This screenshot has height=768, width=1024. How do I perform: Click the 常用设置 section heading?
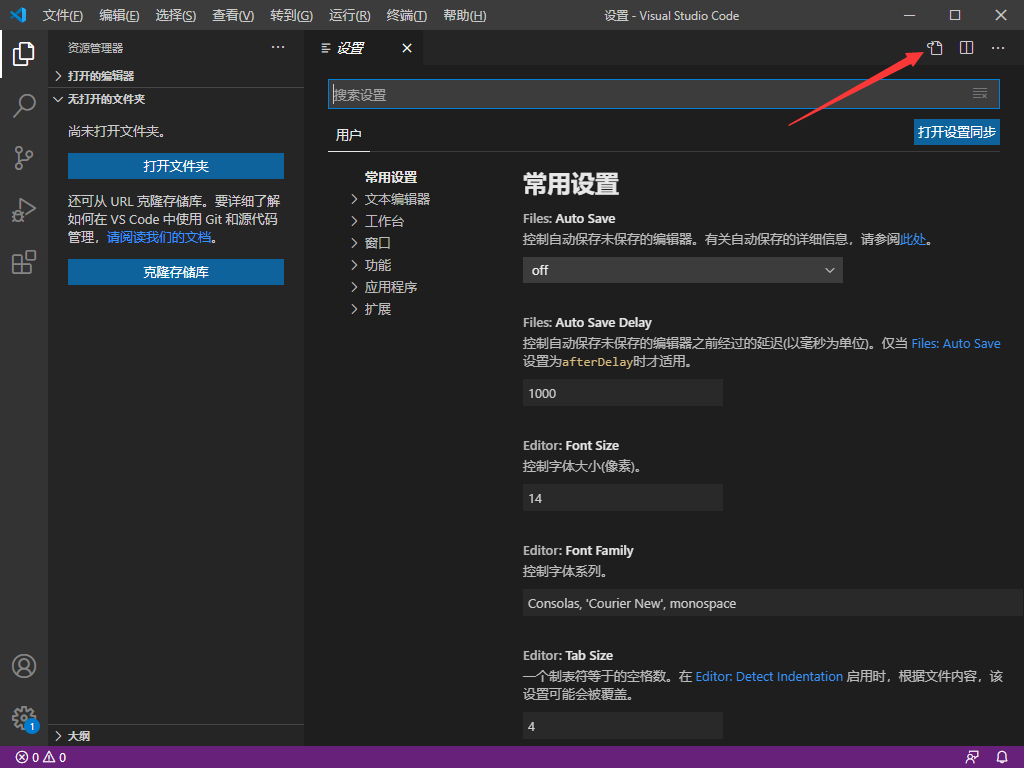tap(571, 184)
